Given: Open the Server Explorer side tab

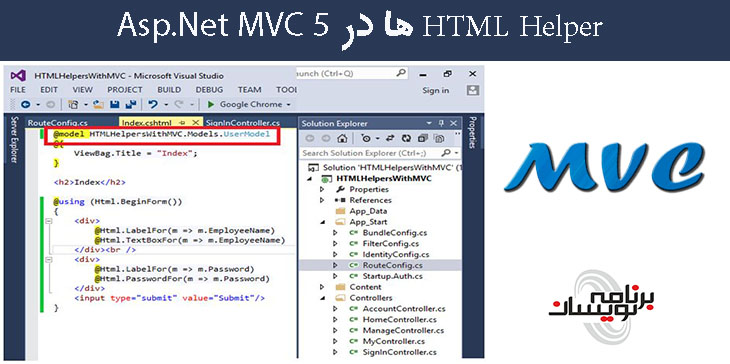Looking at the screenshot, I should (x=14, y=139).
